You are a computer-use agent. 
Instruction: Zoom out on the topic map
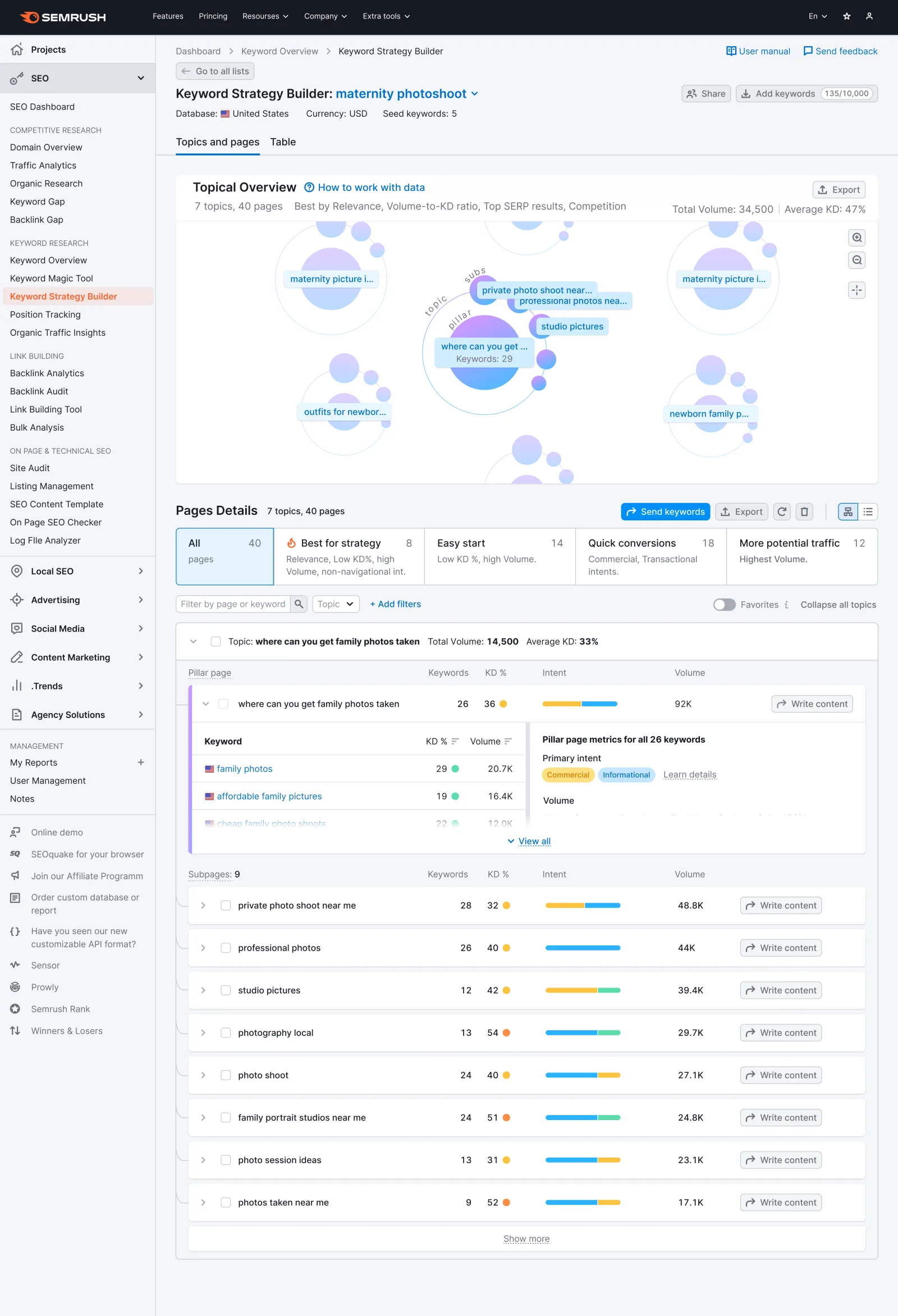(856, 261)
